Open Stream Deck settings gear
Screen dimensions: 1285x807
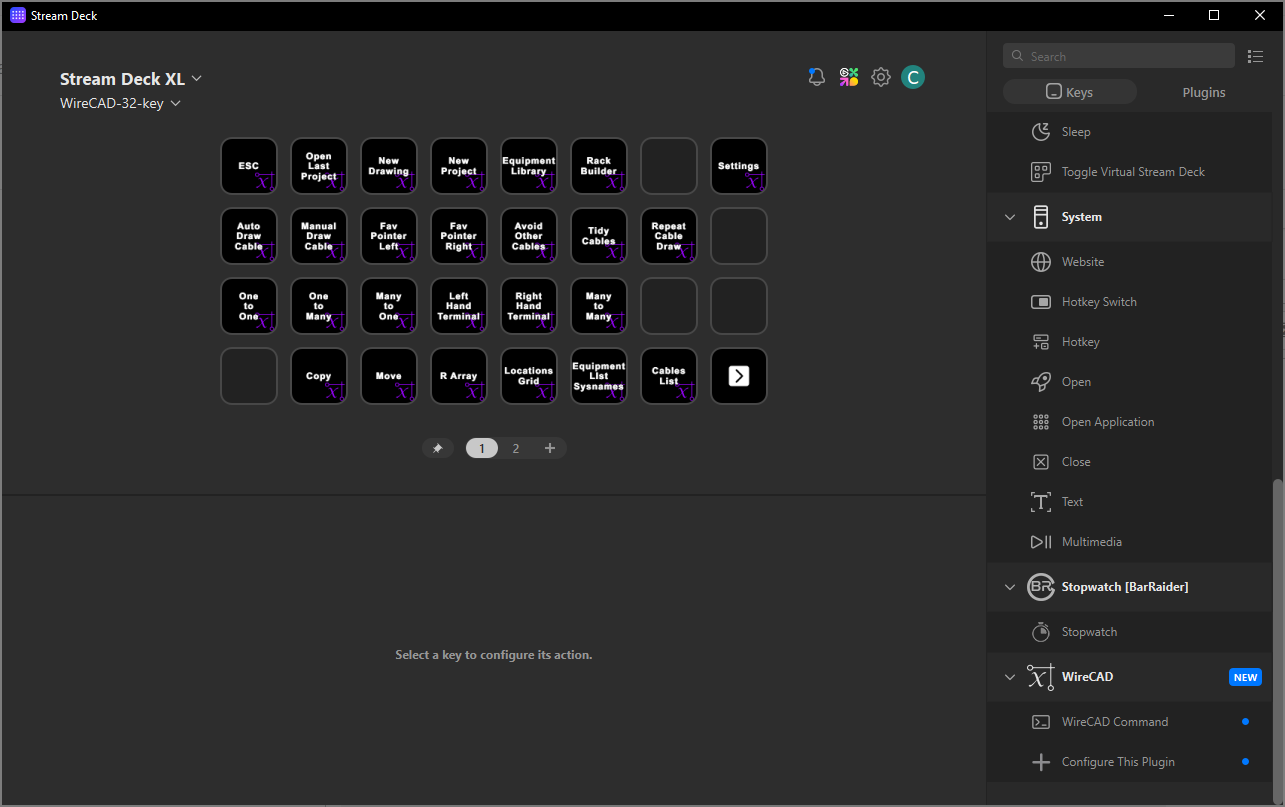point(880,77)
